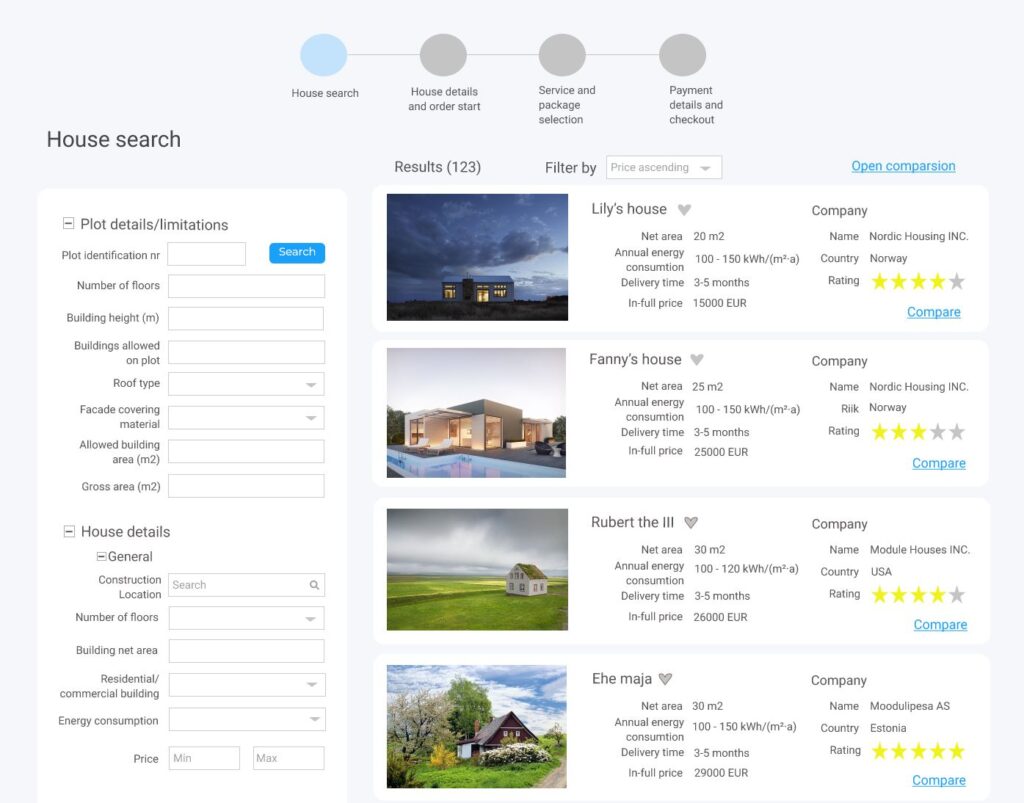The image size is (1024, 803).
Task: Mark Ehe maja as favorite
Action: click(x=665, y=679)
